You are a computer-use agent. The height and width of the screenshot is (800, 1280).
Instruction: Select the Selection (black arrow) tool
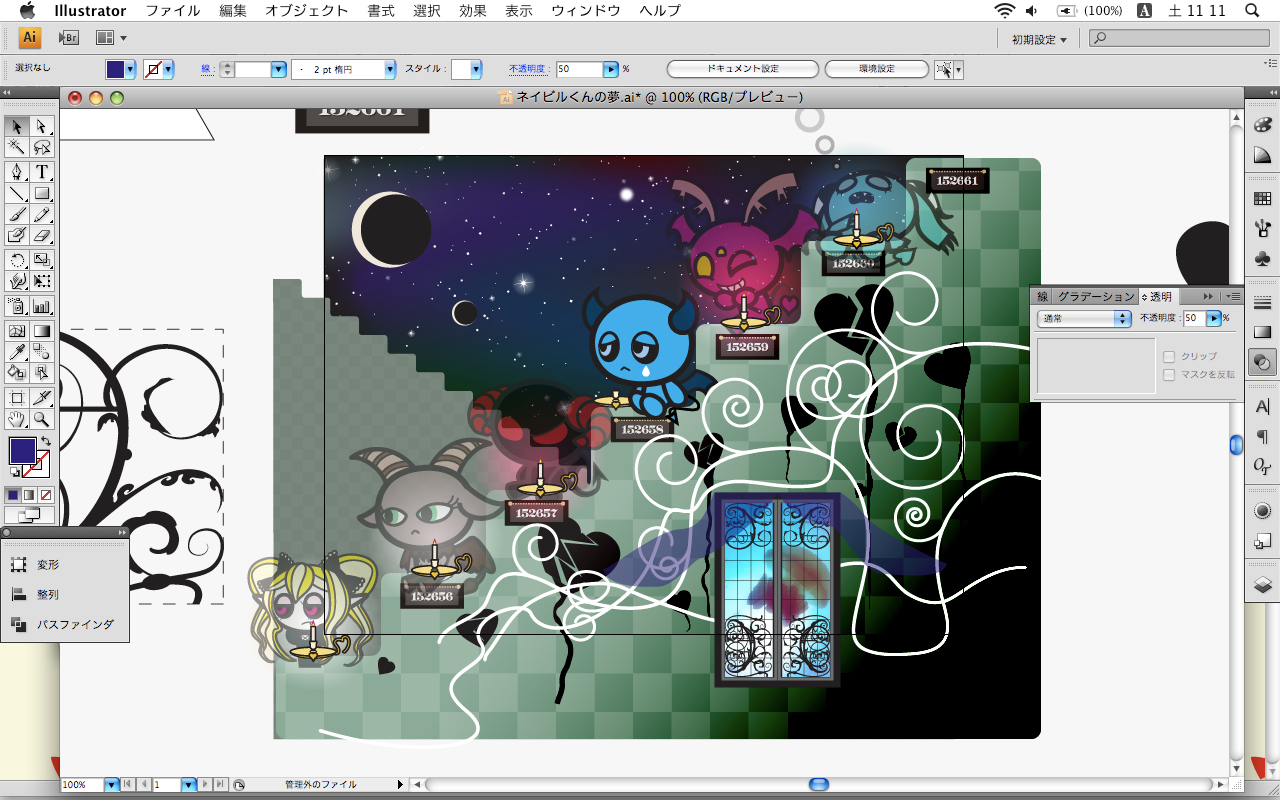16,126
